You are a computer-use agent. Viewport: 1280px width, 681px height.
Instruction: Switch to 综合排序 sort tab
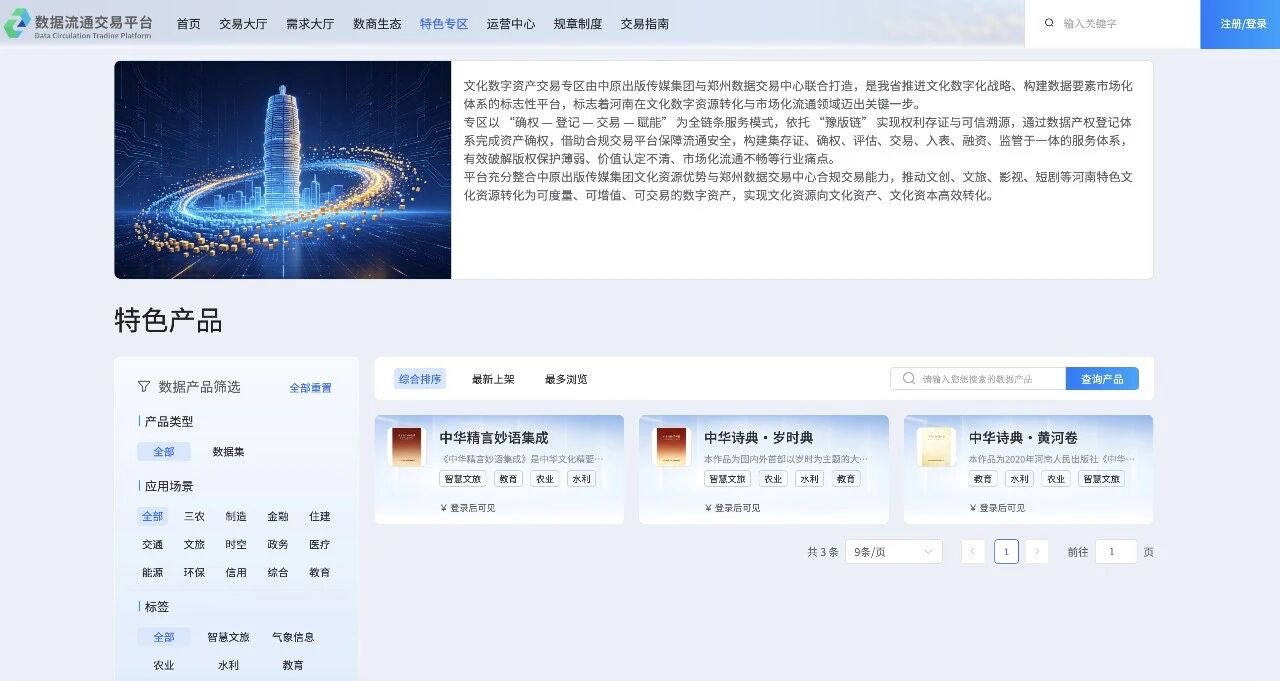point(420,379)
